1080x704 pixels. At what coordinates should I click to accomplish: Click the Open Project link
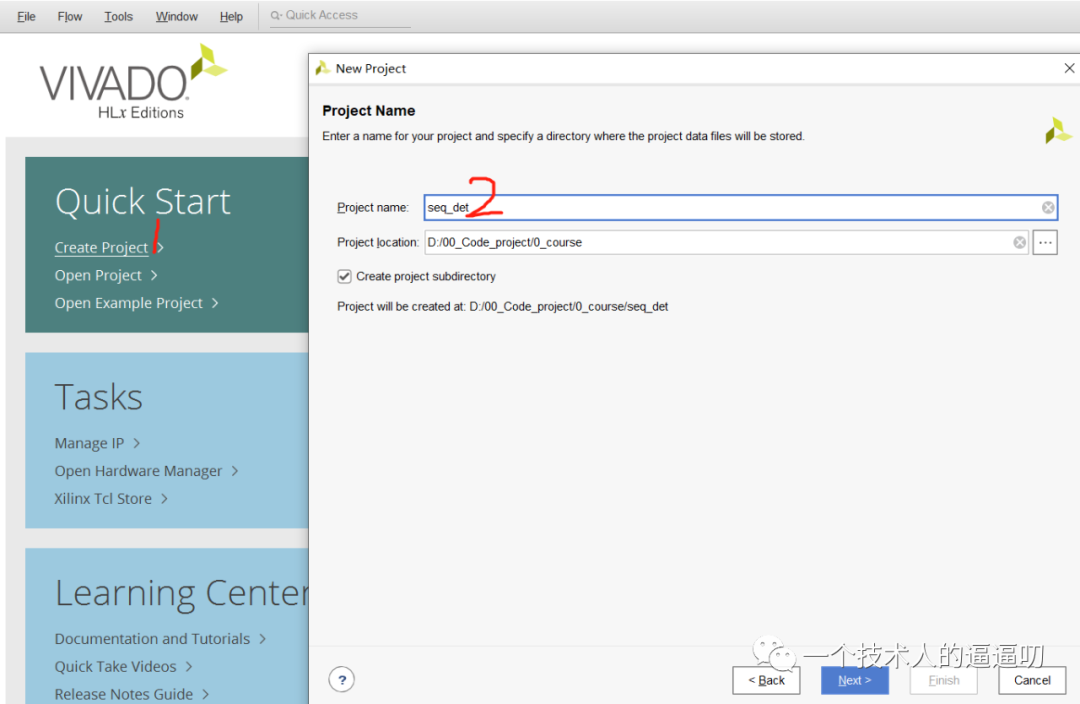(x=98, y=276)
